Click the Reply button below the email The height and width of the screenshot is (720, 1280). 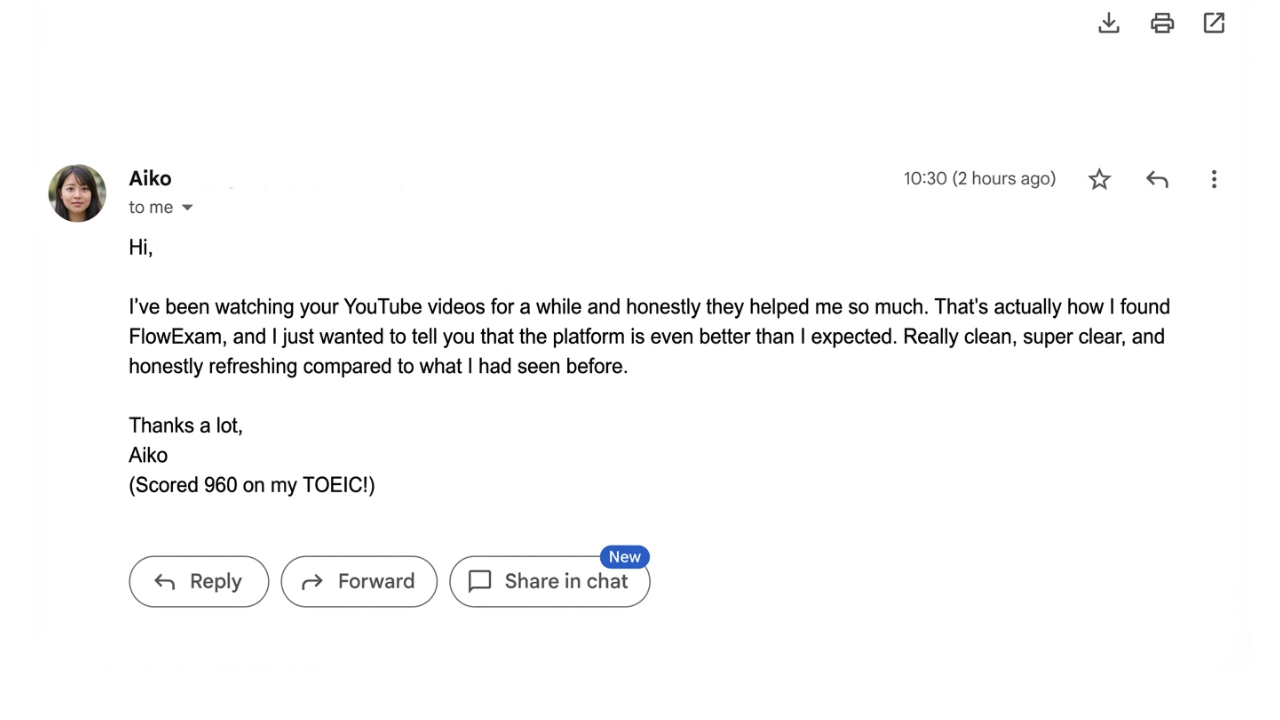[x=198, y=581]
